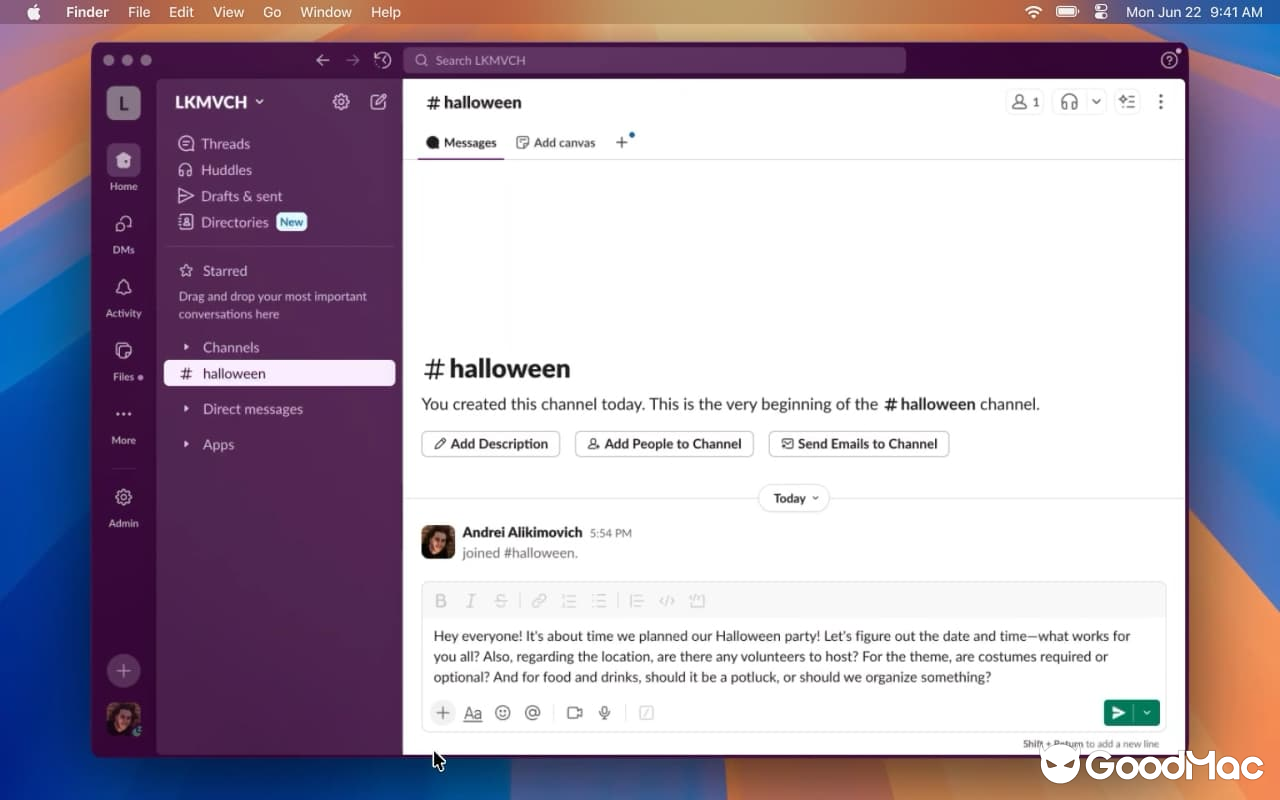
Task: Click into the message text box
Action: click(794, 657)
